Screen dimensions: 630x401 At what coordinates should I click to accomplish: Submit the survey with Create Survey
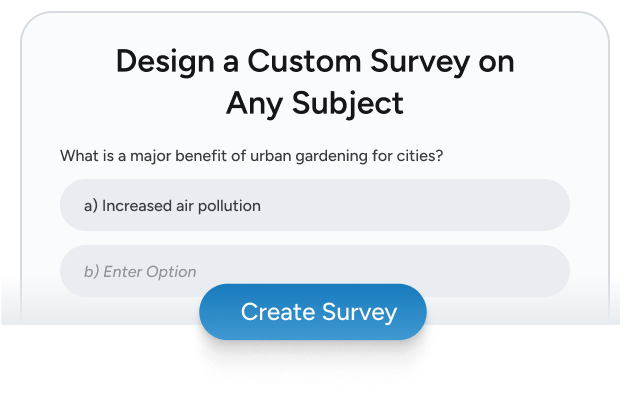point(313,312)
